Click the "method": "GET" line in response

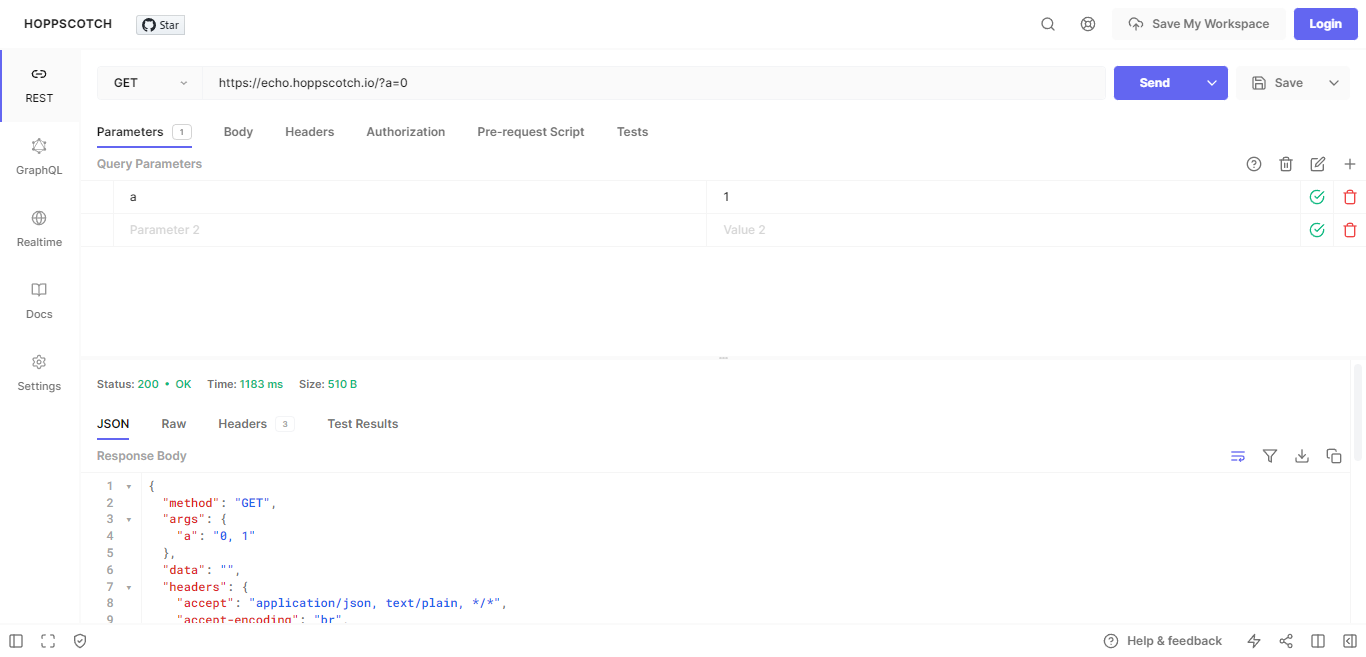pyautogui.click(x=219, y=503)
